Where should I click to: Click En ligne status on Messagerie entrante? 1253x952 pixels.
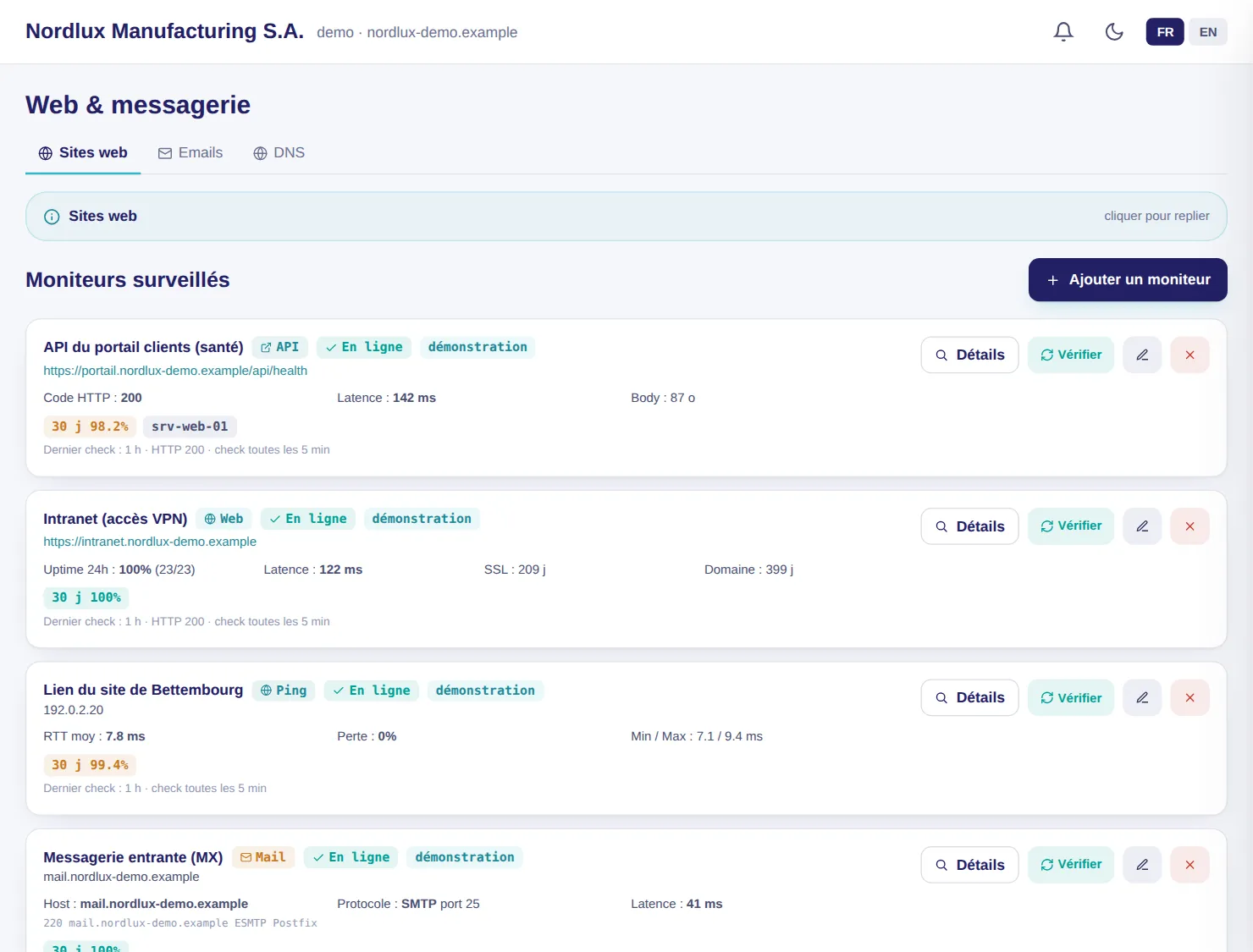point(351,857)
